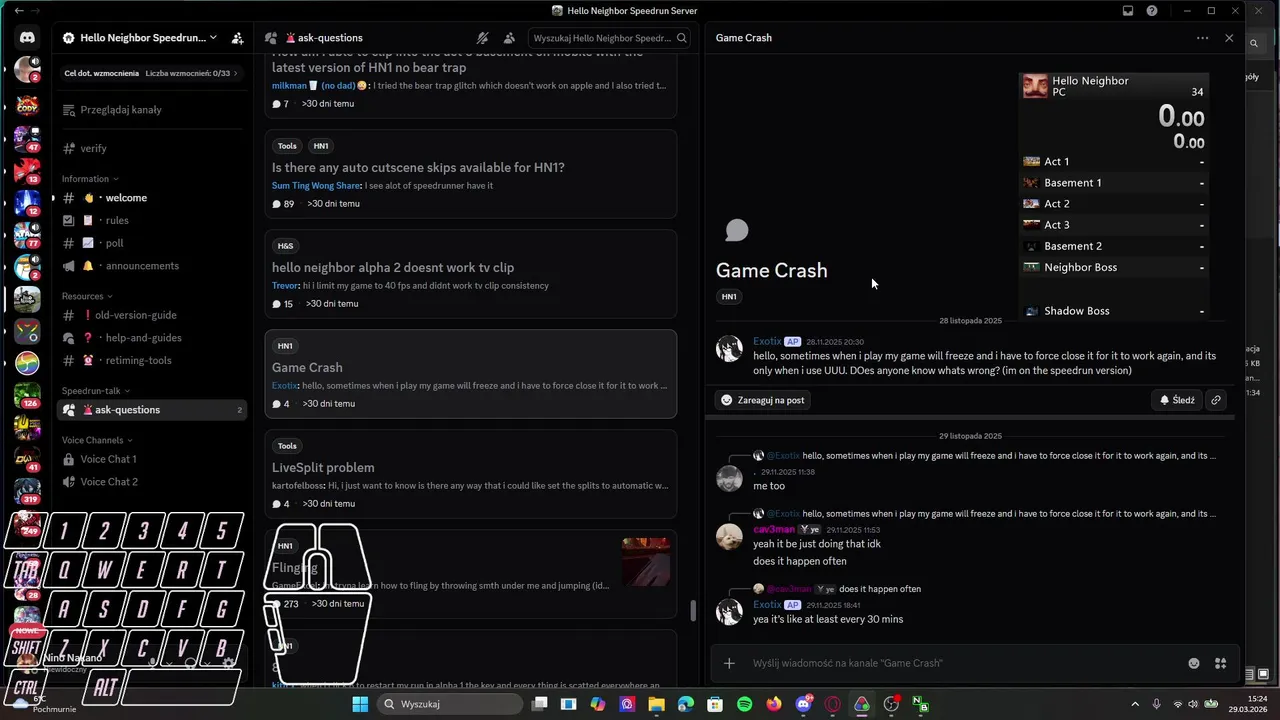Image resolution: width=1280 pixels, height=720 pixels.
Task: Open post about auto cutscene skips for HN1
Action: [x=470, y=174]
